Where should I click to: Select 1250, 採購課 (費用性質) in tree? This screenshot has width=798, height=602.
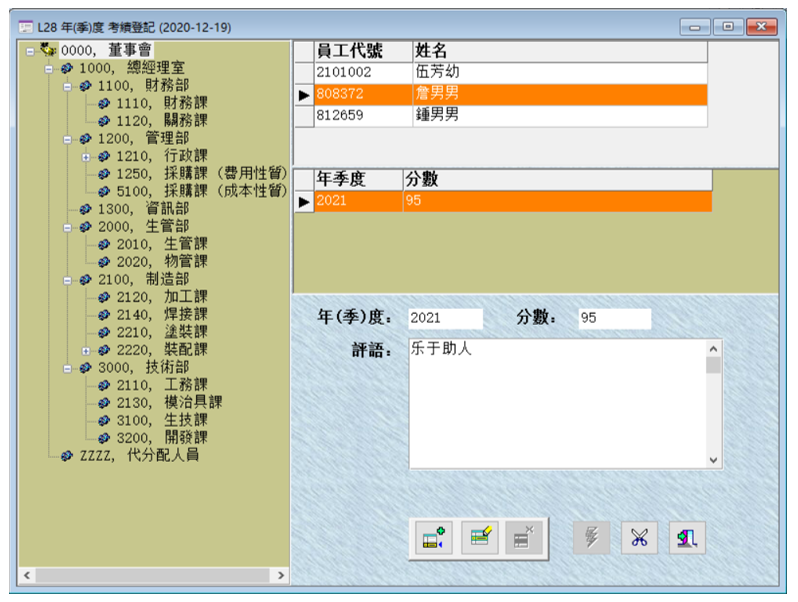202,174
